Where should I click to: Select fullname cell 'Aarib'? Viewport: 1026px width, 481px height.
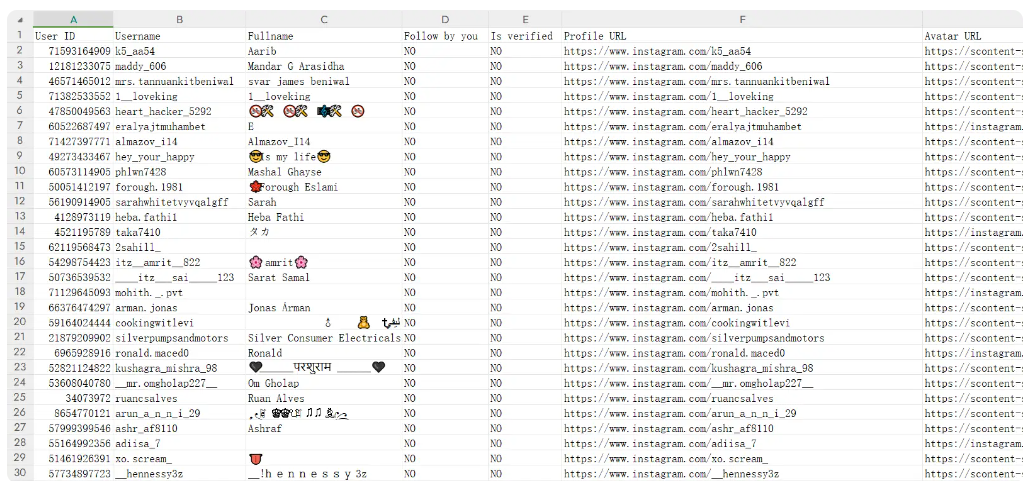tap(324, 51)
